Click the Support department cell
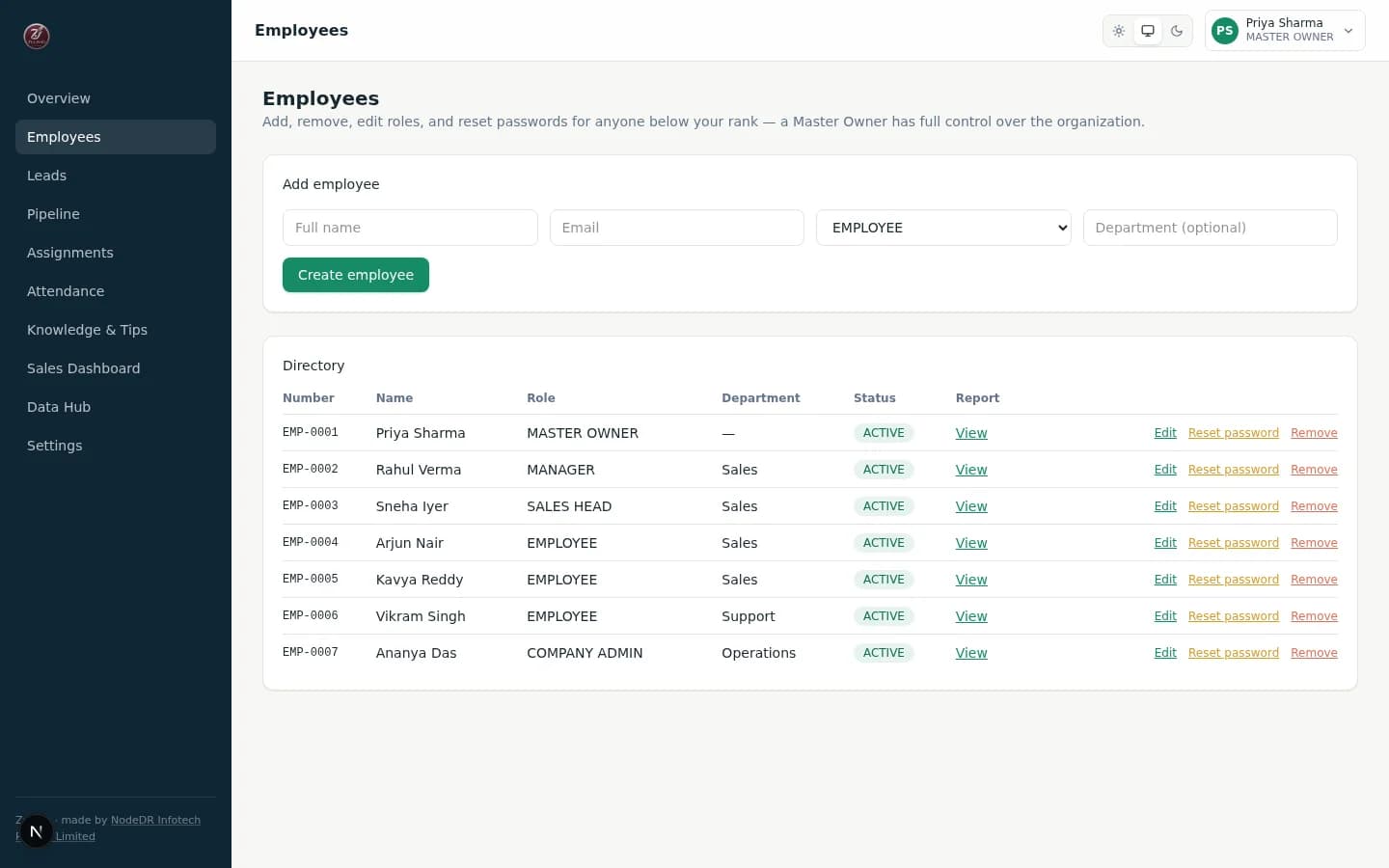 click(749, 616)
